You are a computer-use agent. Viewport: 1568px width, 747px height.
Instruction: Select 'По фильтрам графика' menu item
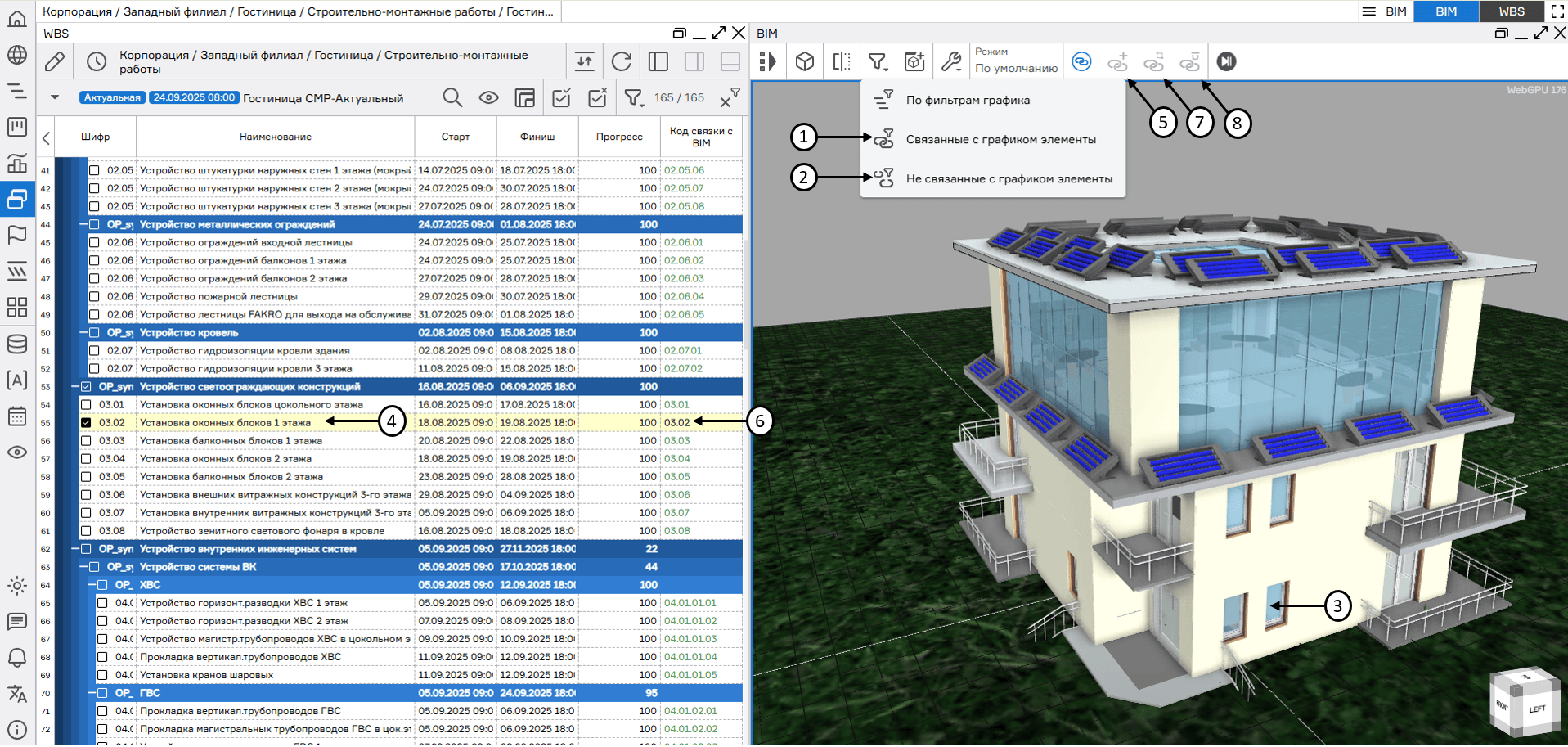pyautogui.click(x=968, y=101)
